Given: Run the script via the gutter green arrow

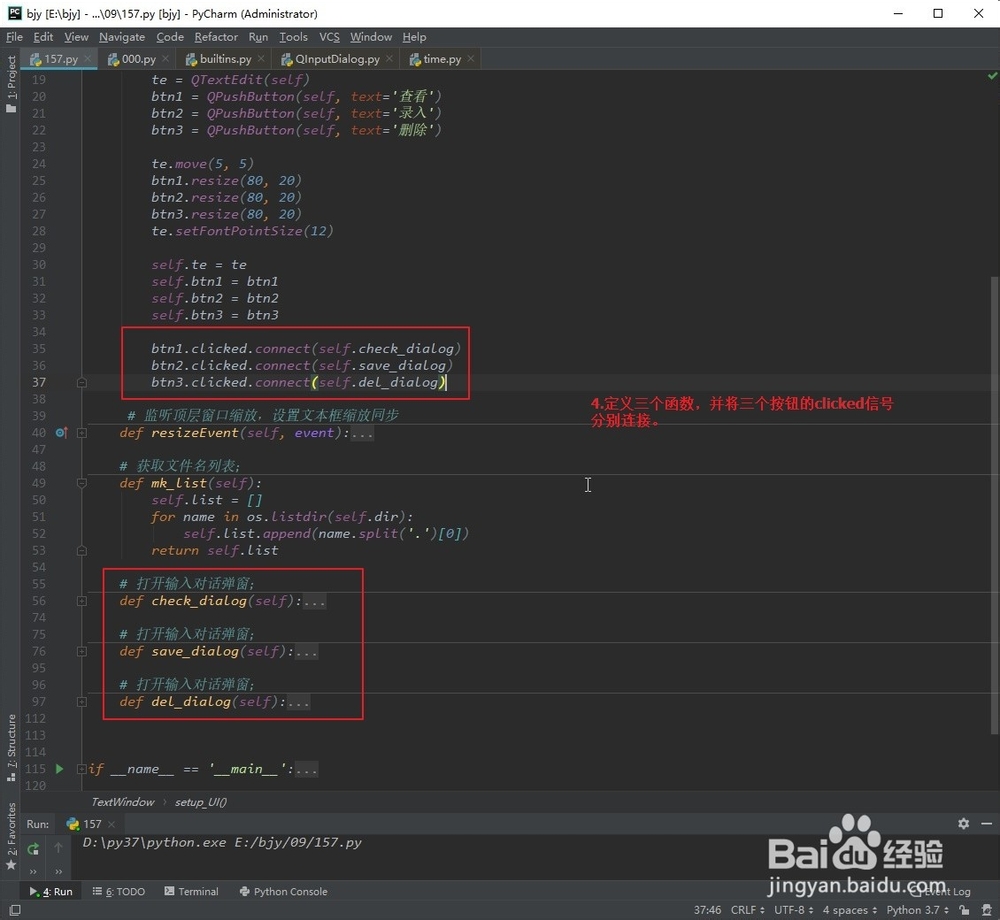Looking at the screenshot, I should 59,769.
